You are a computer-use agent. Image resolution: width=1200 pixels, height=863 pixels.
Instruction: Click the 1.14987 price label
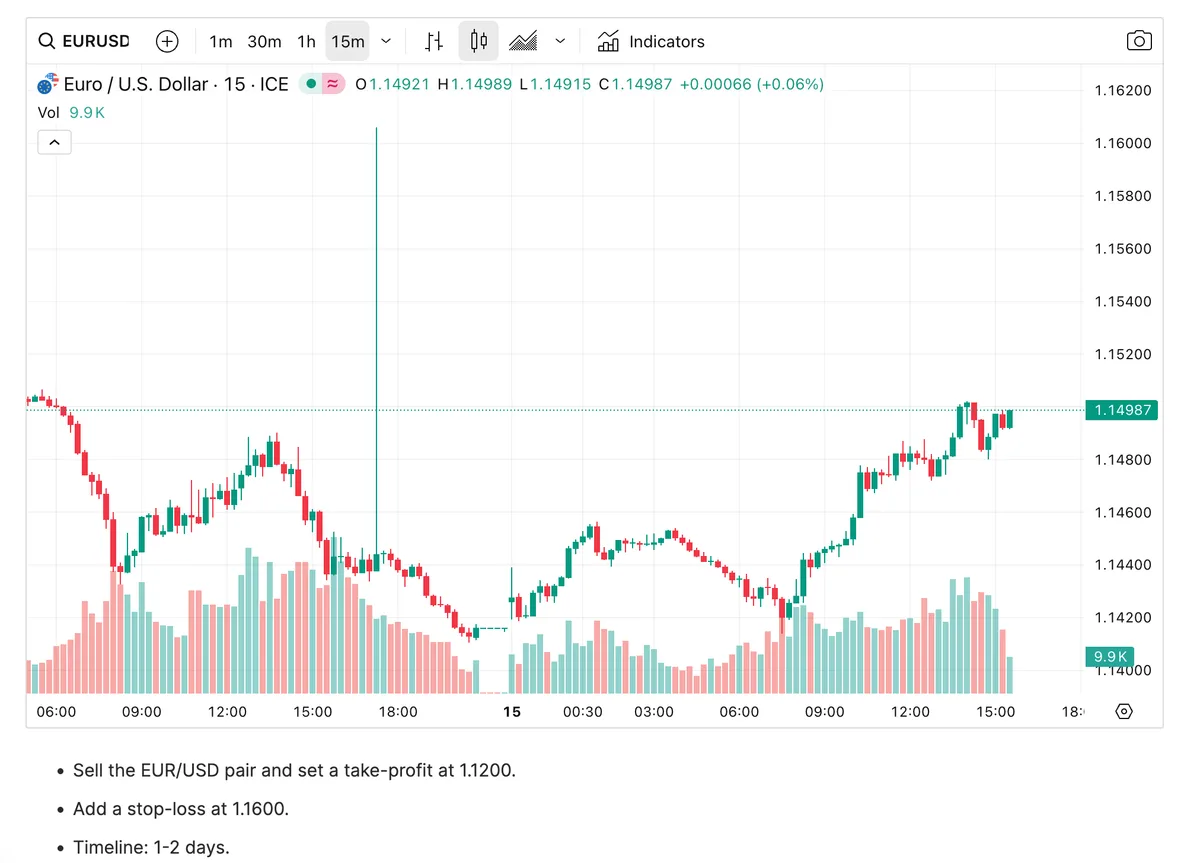coord(1121,410)
